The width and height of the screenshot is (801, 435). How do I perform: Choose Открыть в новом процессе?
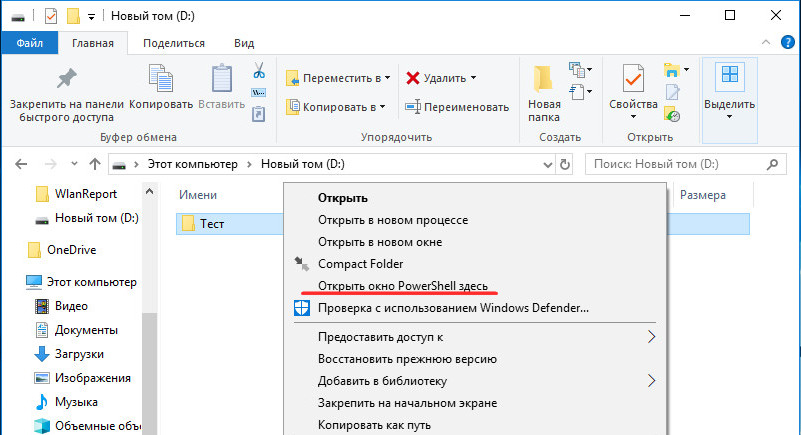pyautogui.click(x=393, y=220)
